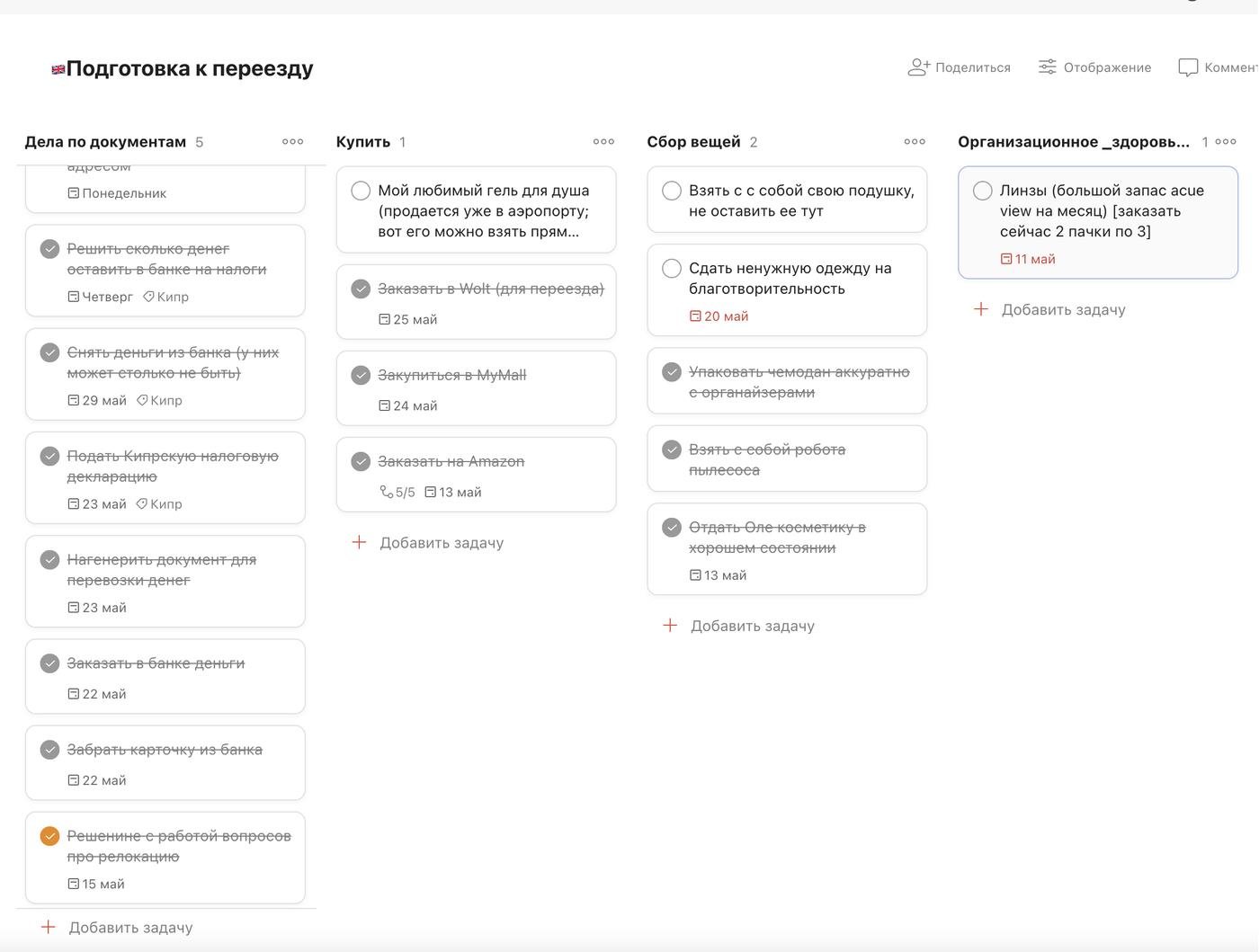Add a task to the Организационное column
Image resolution: width=1259 pixels, height=952 pixels.
click(1063, 310)
